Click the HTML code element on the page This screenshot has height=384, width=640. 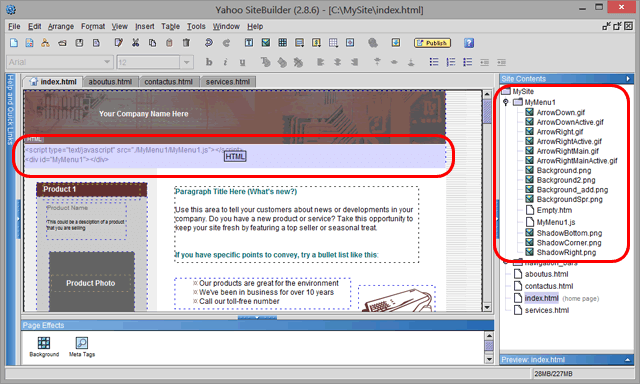[235, 155]
